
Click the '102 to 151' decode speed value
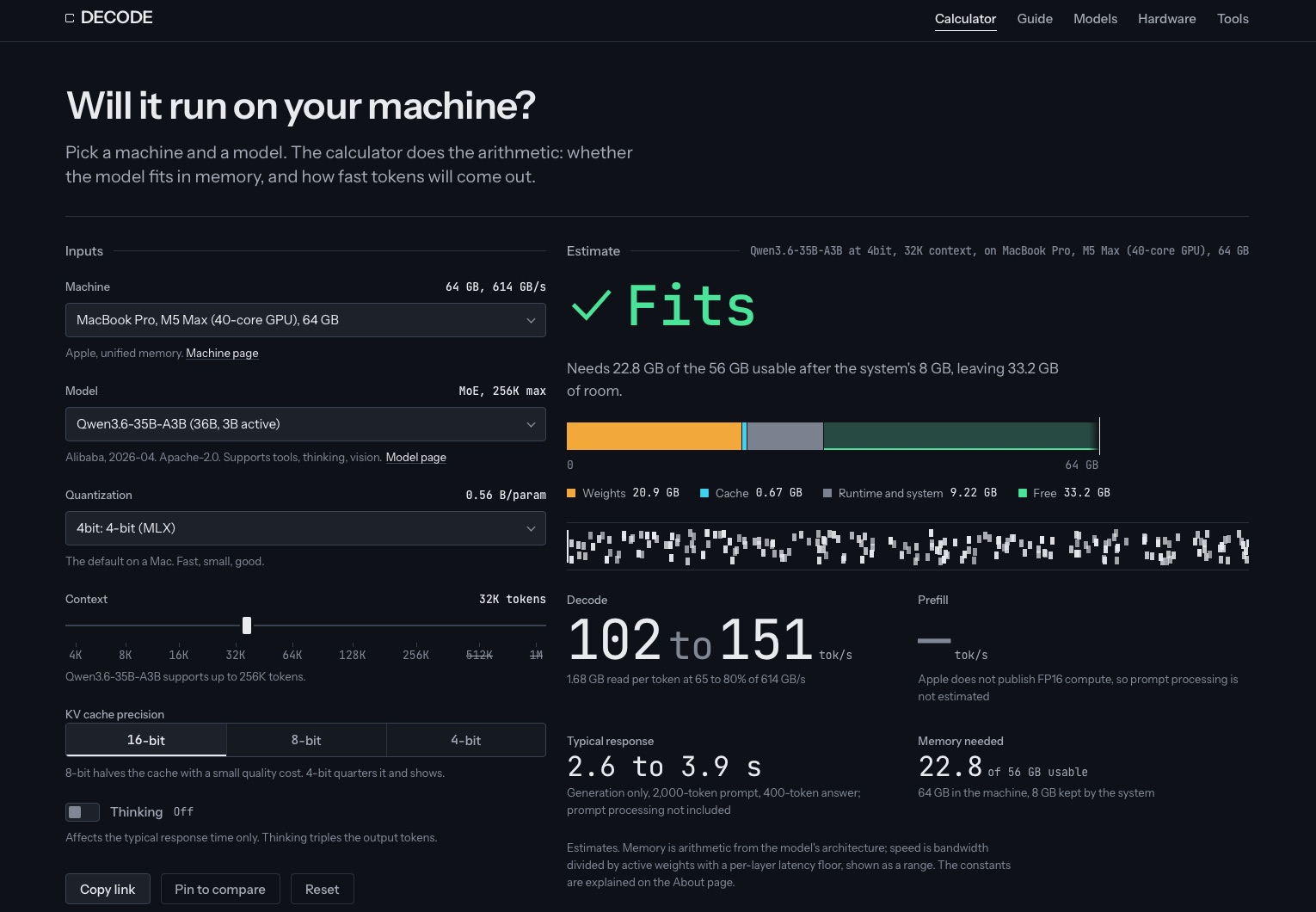[690, 640]
